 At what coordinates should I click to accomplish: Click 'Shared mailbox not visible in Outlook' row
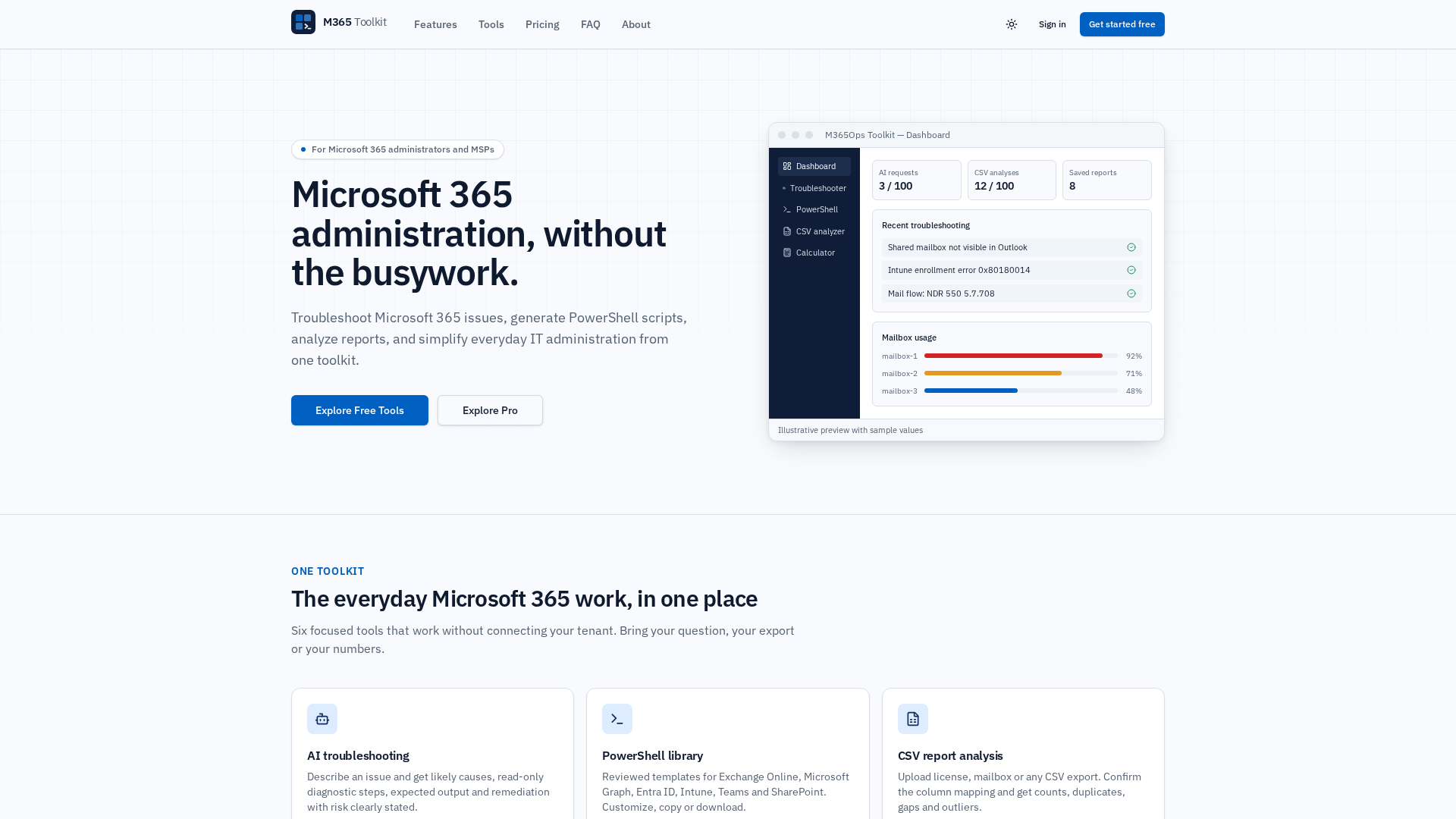[x=1012, y=247]
